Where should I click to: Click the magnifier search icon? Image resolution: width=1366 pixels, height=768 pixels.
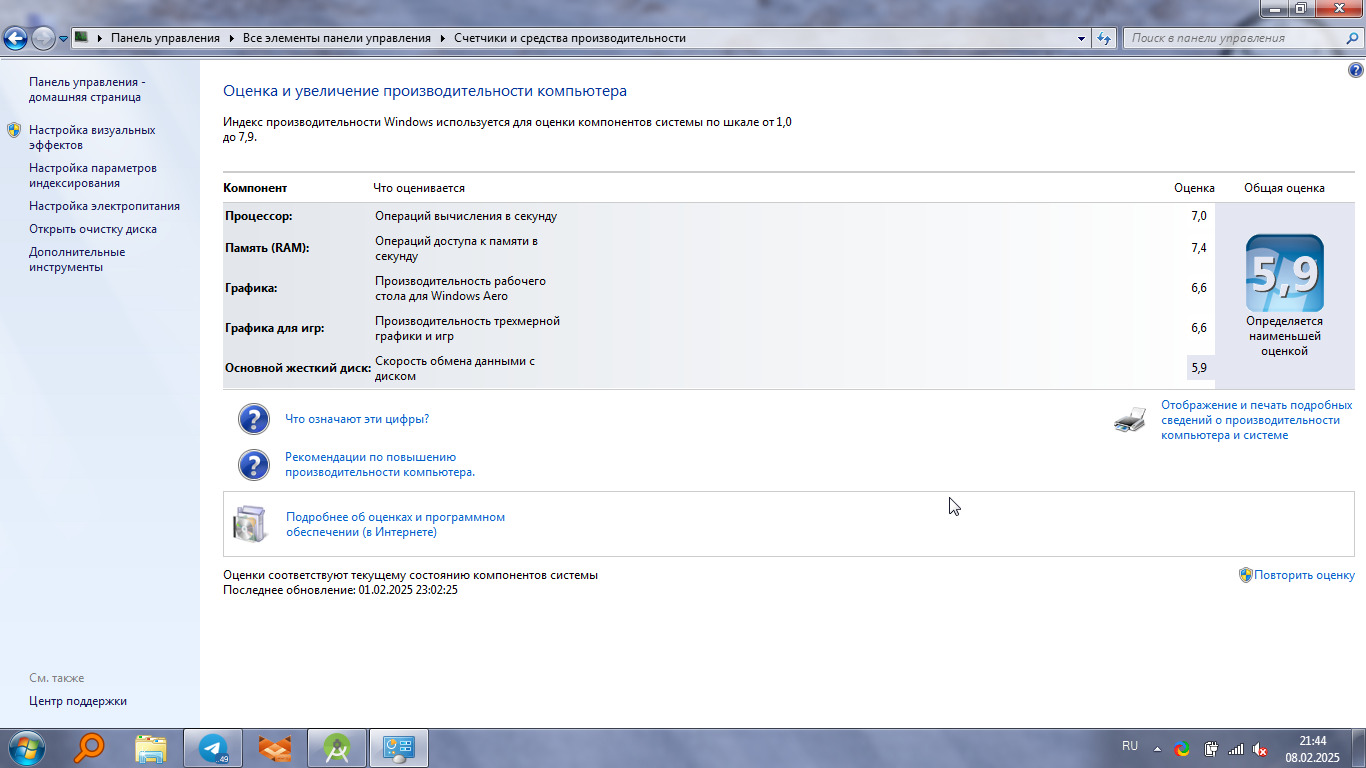[1352, 38]
